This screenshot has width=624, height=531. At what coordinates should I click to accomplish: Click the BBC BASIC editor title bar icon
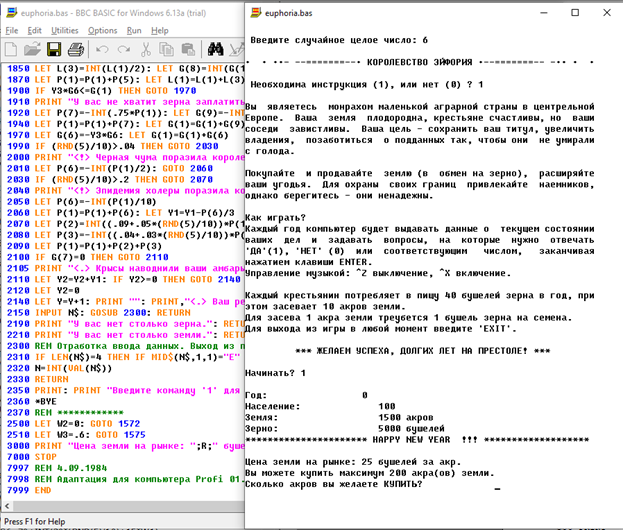click(x=12, y=13)
